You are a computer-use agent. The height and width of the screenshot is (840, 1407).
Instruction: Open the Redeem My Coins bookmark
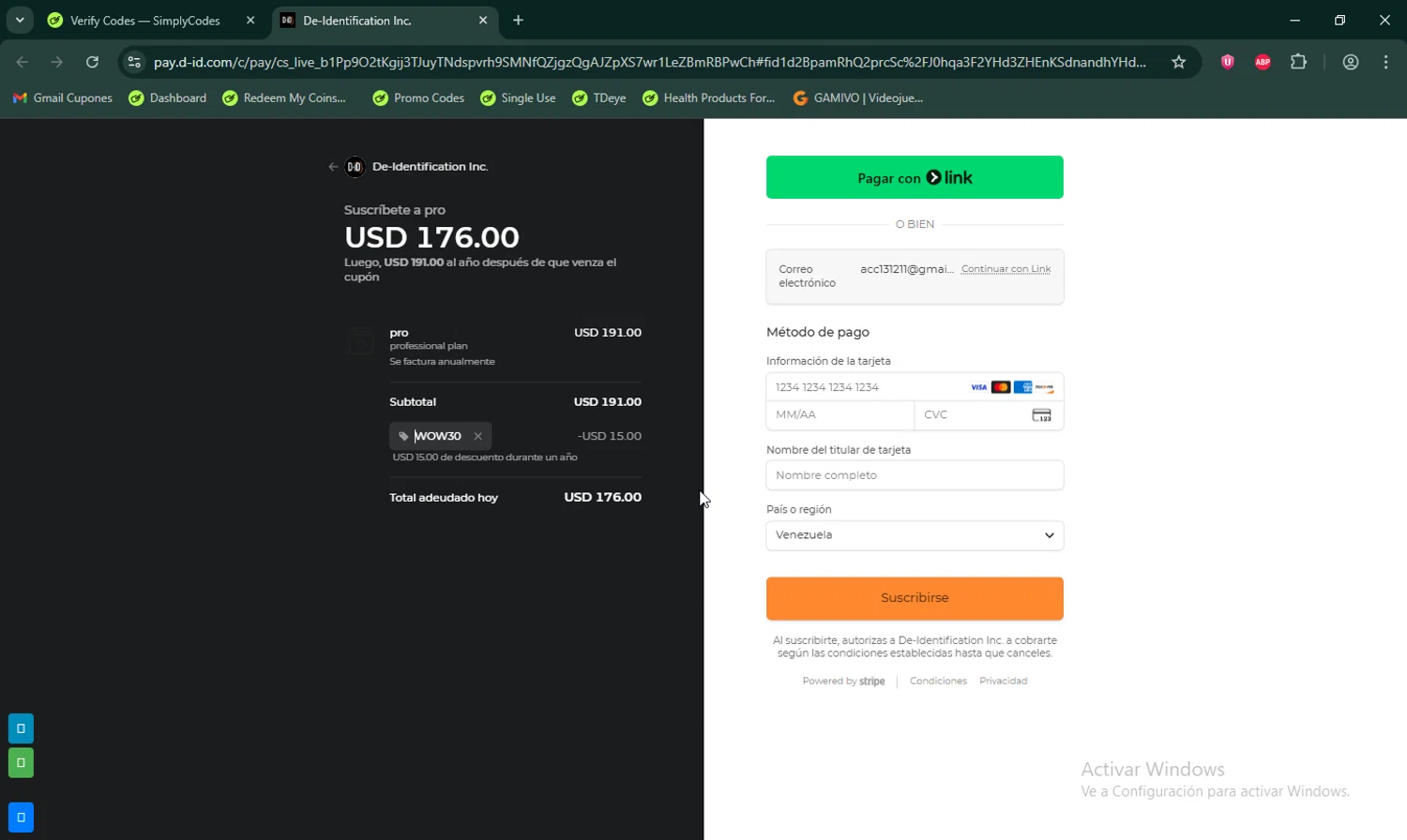coord(284,97)
